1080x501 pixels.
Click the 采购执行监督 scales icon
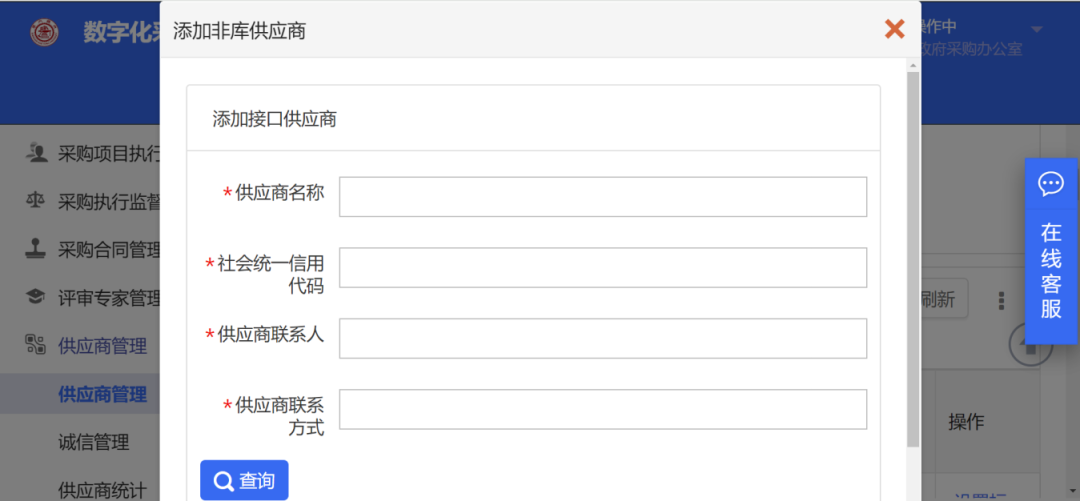(x=37, y=201)
